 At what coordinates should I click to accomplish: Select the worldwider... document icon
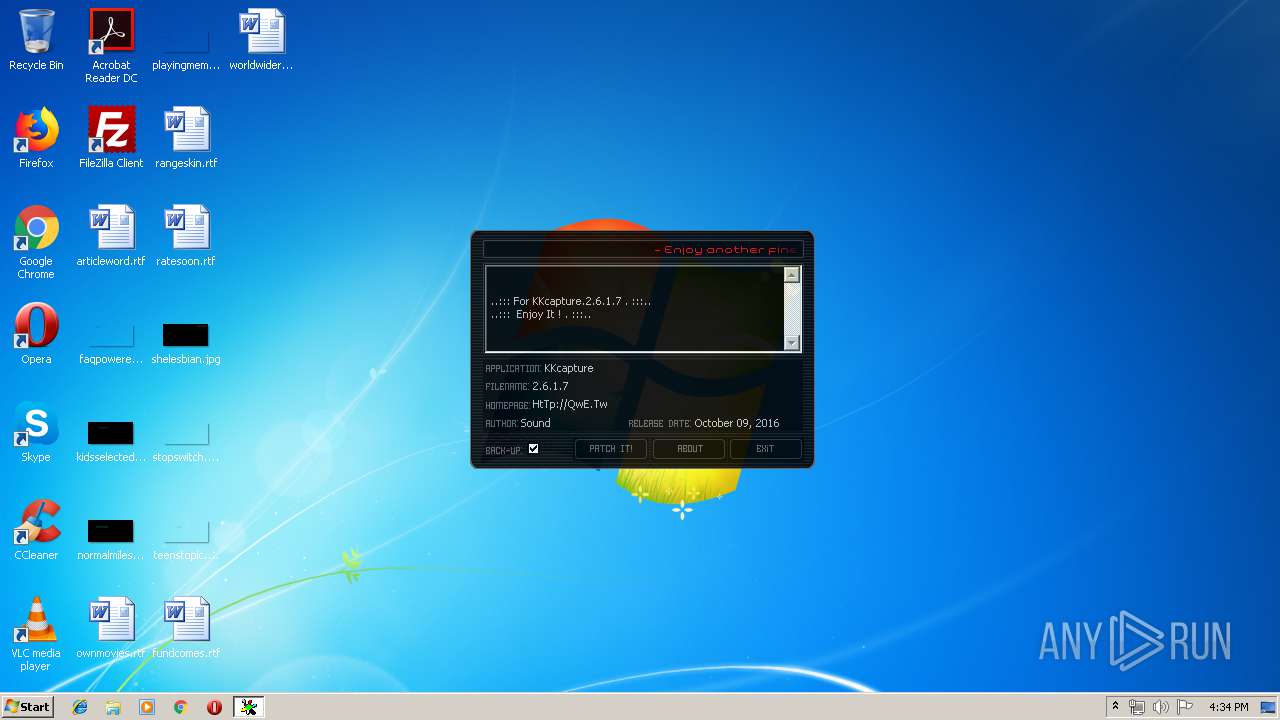click(x=261, y=41)
